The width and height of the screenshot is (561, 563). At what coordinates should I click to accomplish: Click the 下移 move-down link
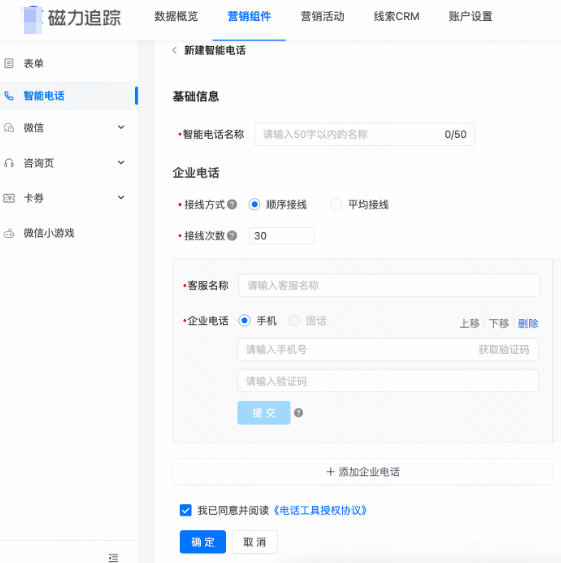point(499,324)
